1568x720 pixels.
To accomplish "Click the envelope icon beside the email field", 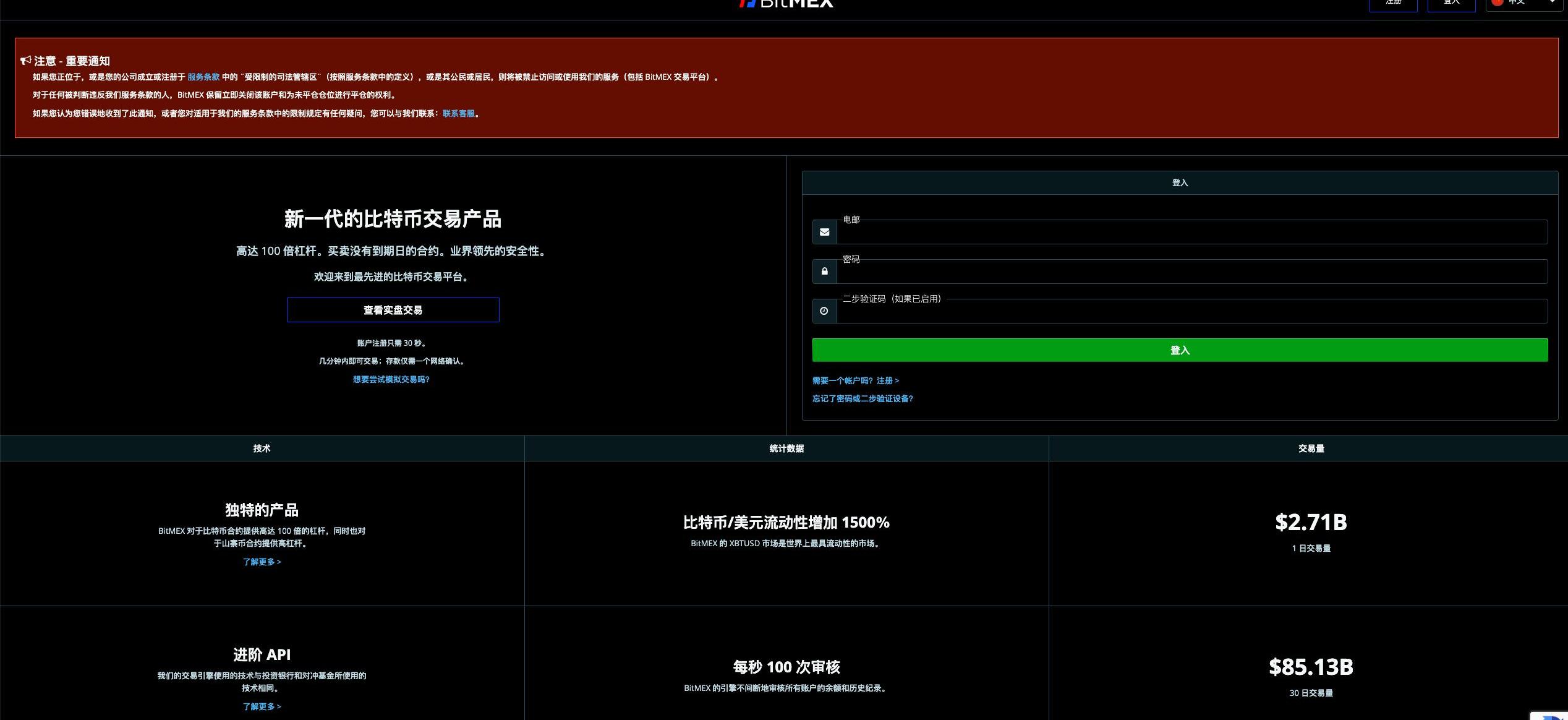I will pos(824,232).
